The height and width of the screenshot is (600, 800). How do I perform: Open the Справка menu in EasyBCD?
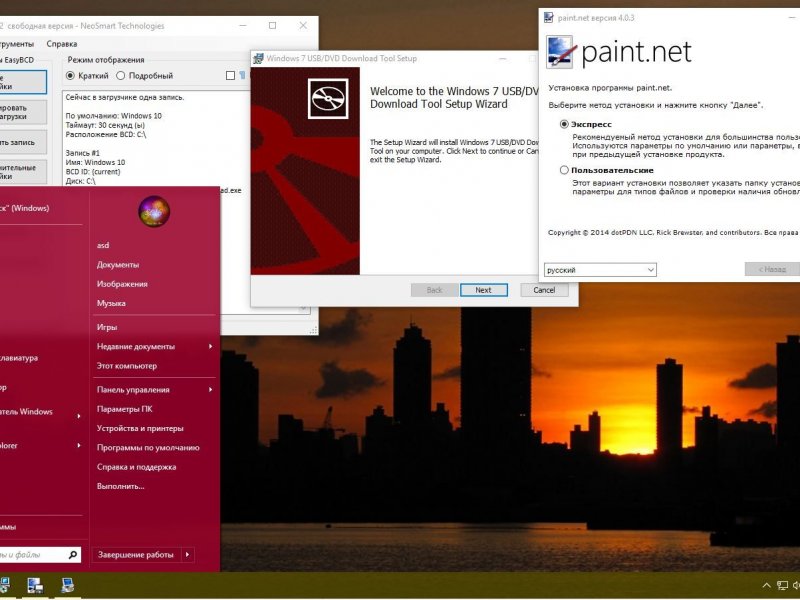tap(62, 44)
